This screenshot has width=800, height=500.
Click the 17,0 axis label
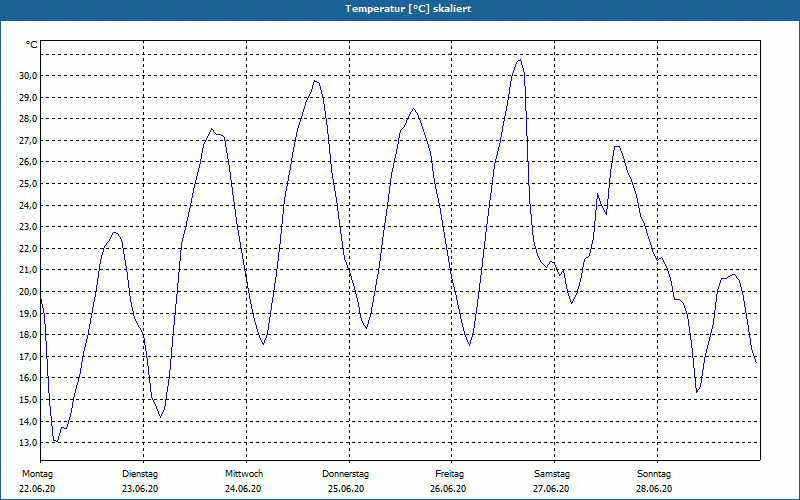tap(28, 356)
